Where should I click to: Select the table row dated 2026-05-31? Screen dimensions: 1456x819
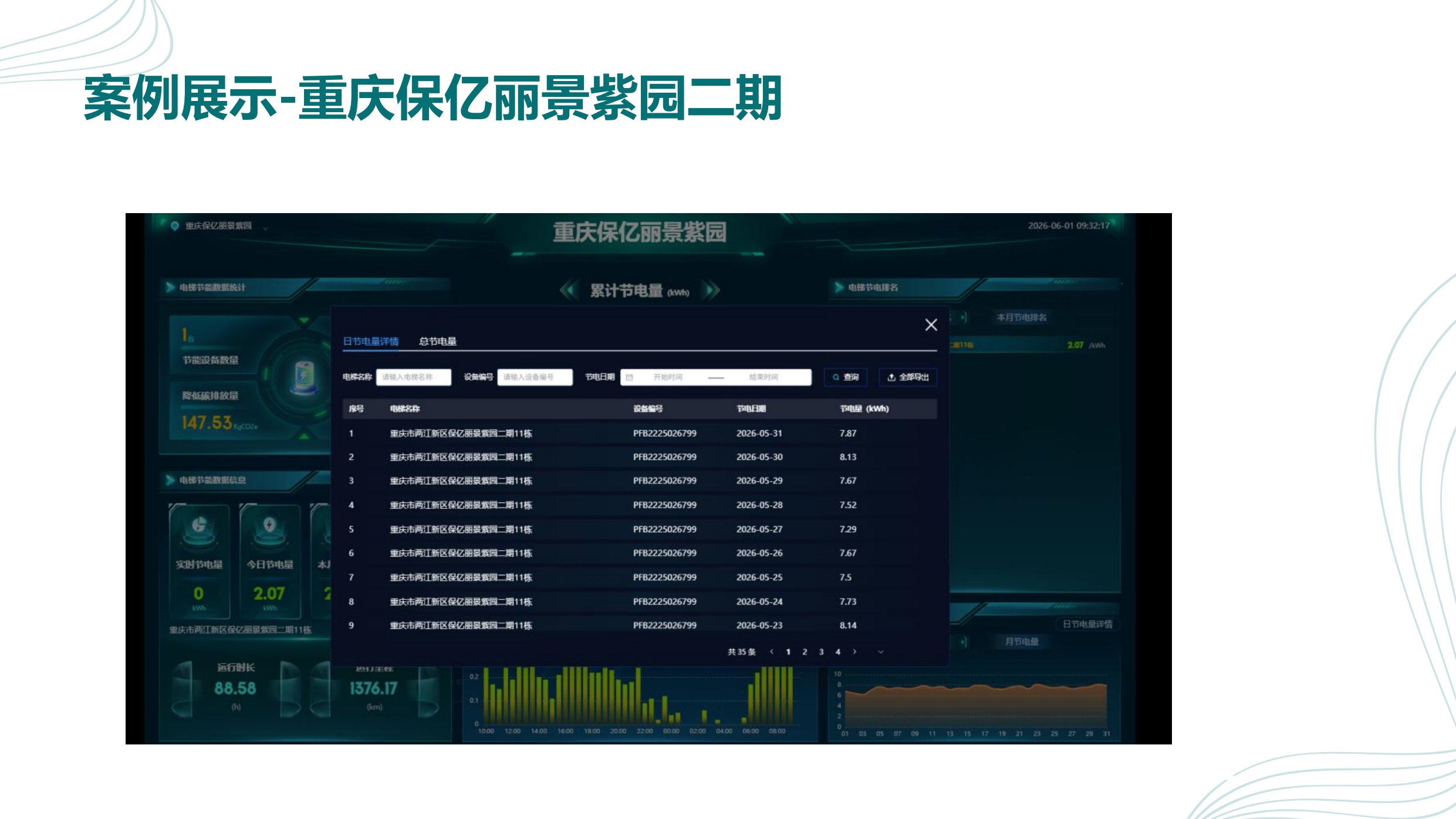[x=640, y=433]
